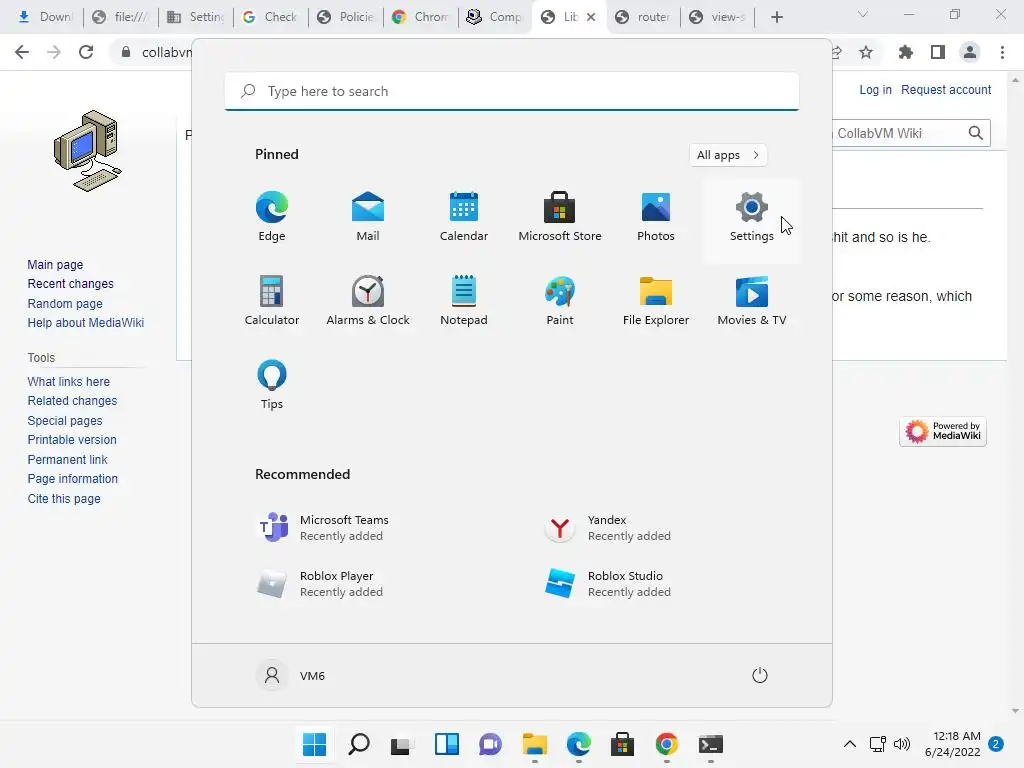Click the Log in link

coord(875,89)
